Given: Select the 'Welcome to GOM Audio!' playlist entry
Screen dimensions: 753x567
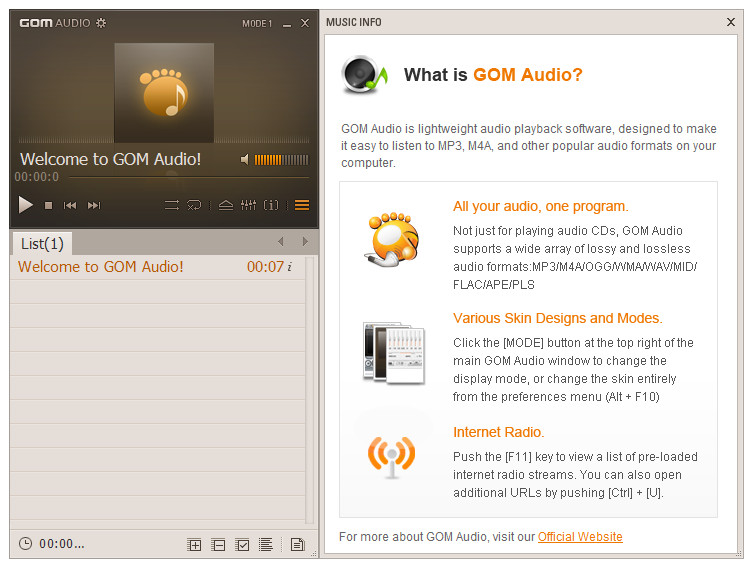Looking at the screenshot, I should point(158,267).
